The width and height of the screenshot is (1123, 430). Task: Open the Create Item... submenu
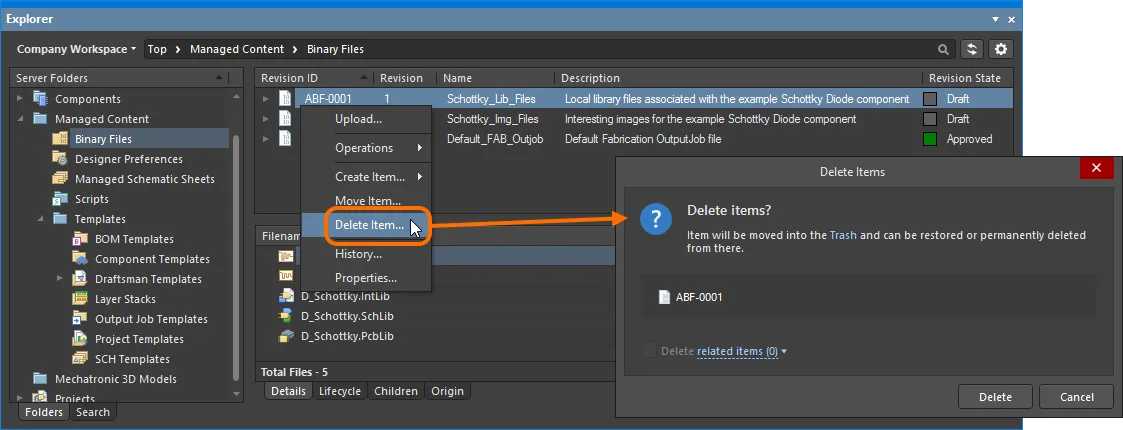pyautogui.click(x=366, y=176)
